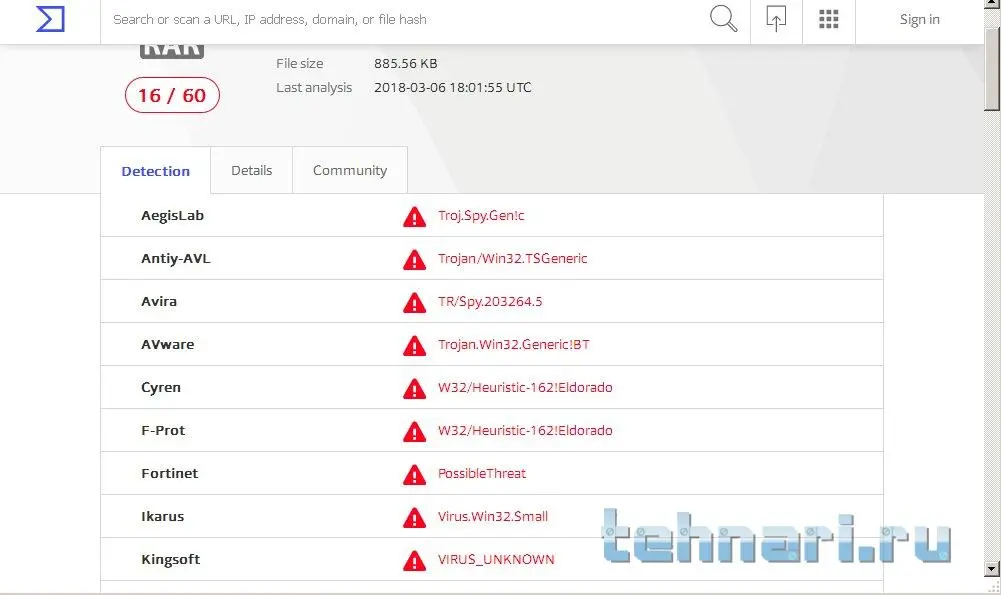Image resolution: width=1001 pixels, height=595 pixels.
Task: Click the warning icon in the AegisLab row
Action: [x=414, y=217]
